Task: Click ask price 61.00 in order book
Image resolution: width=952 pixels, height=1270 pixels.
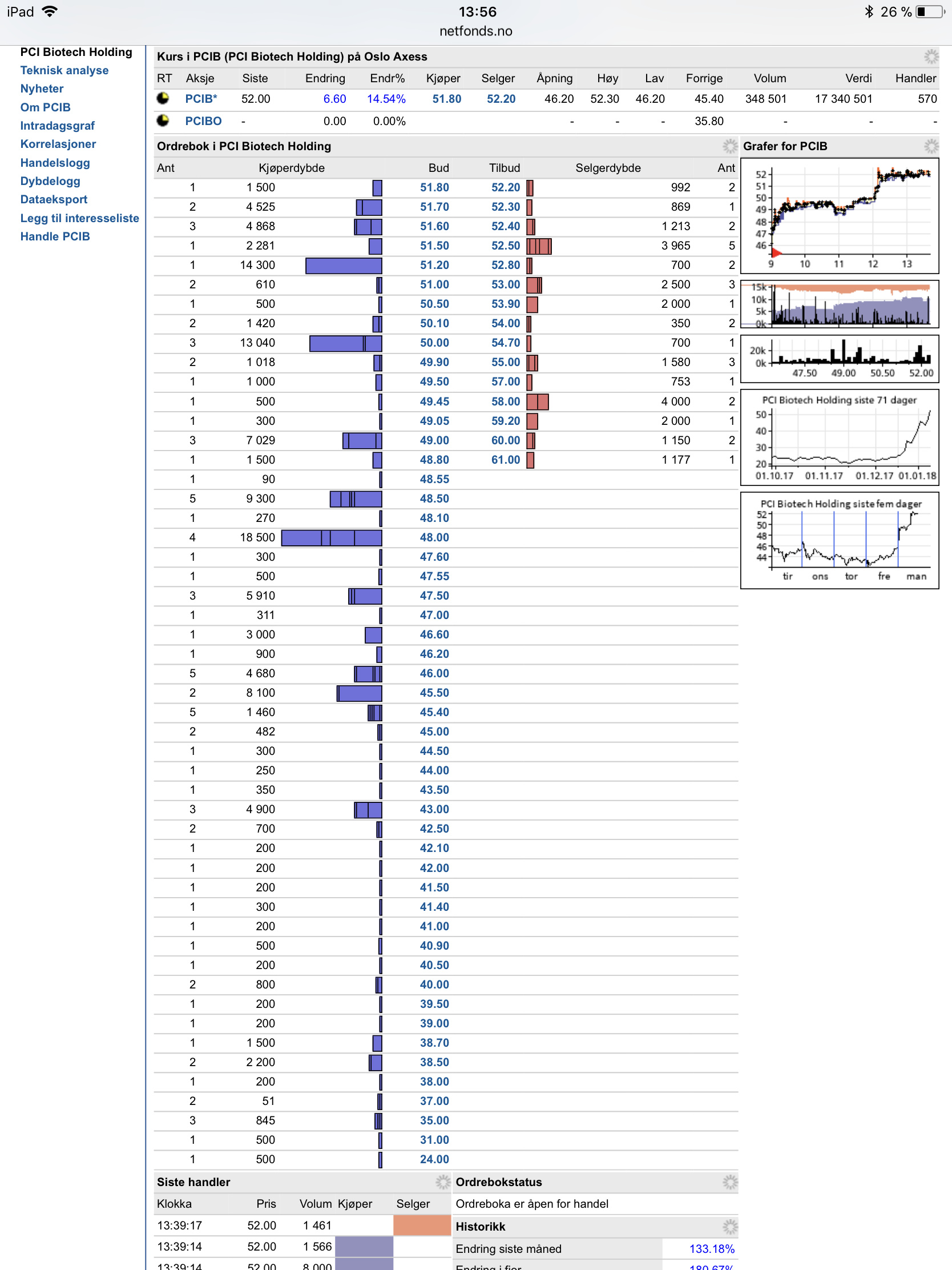Action: click(x=506, y=460)
